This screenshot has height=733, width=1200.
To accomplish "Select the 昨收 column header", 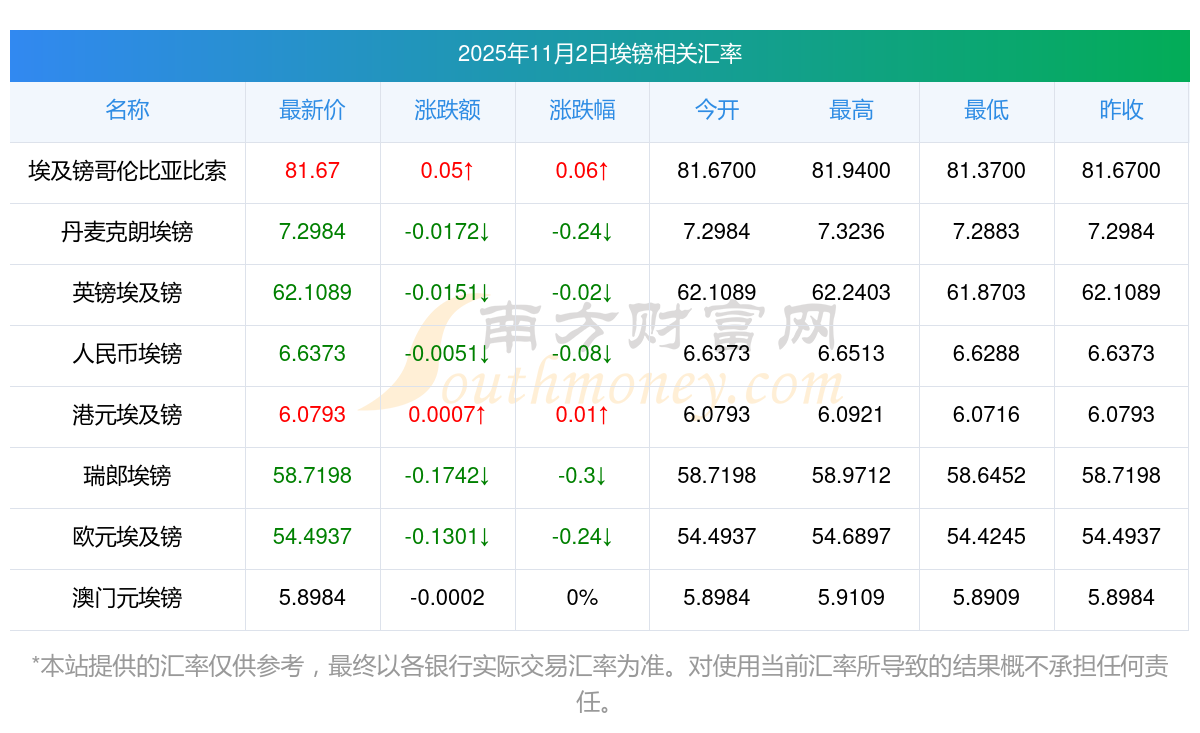I will coord(1121,110).
